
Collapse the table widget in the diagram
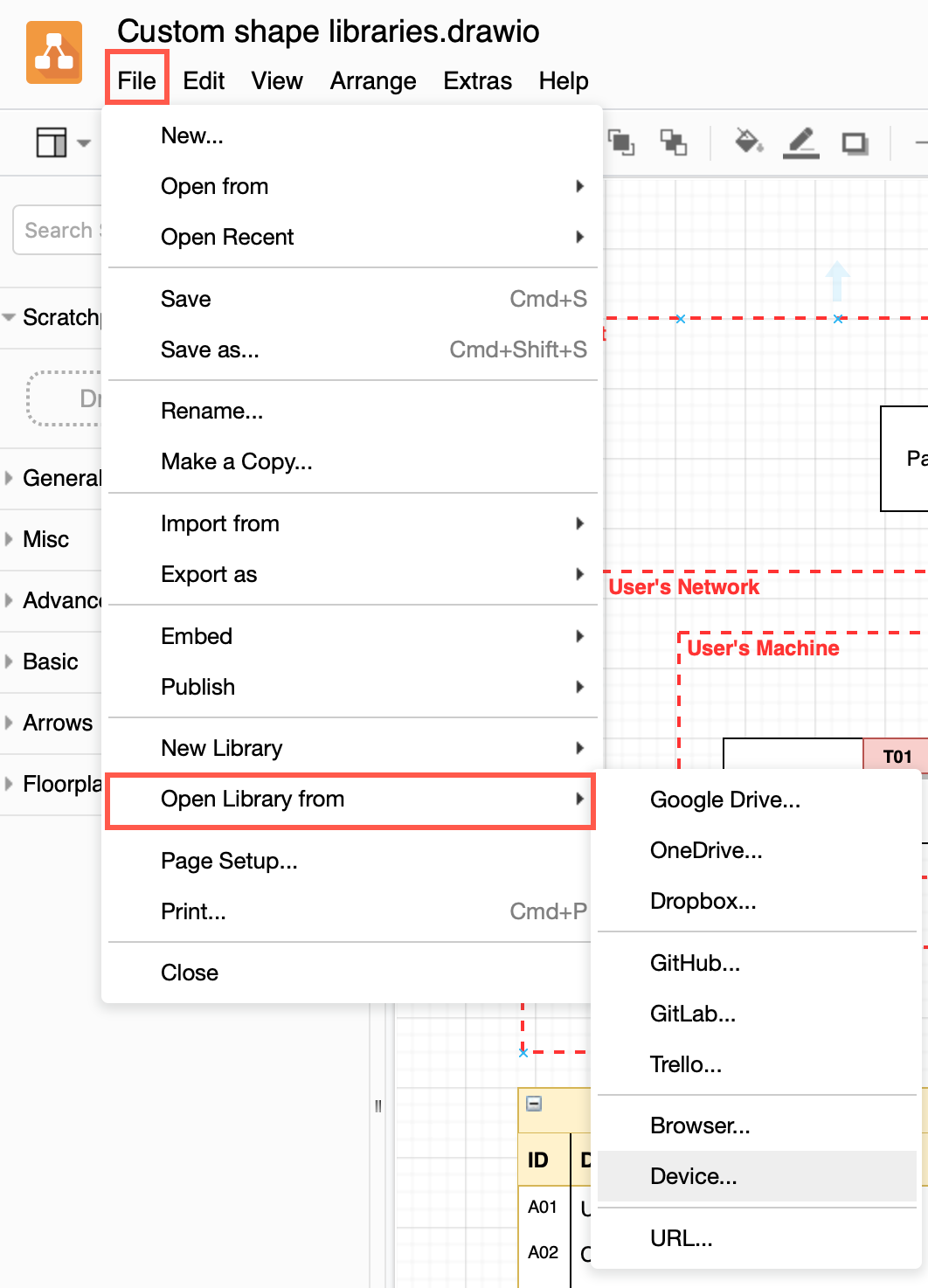[533, 1105]
